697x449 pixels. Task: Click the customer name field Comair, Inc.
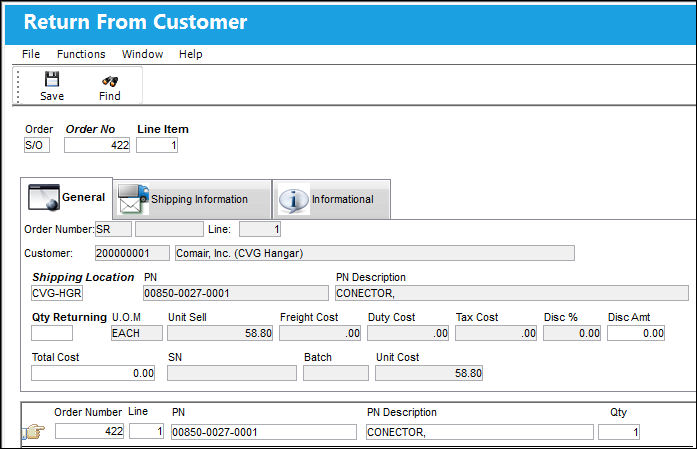(x=375, y=253)
